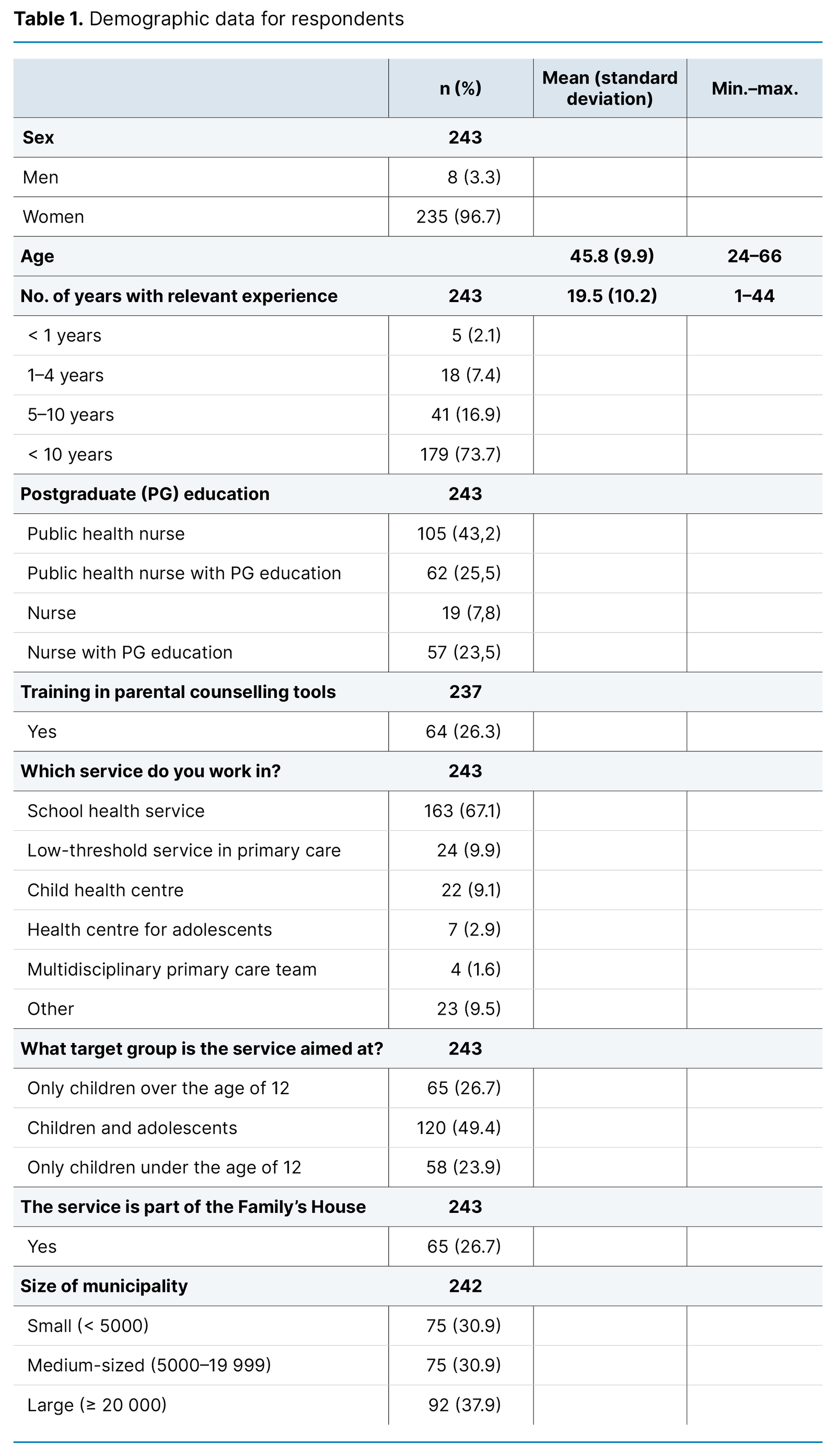The image size is (836, 1456).
Task: Select the 'Mean (standard deviation)' column header
Action: 610,88
